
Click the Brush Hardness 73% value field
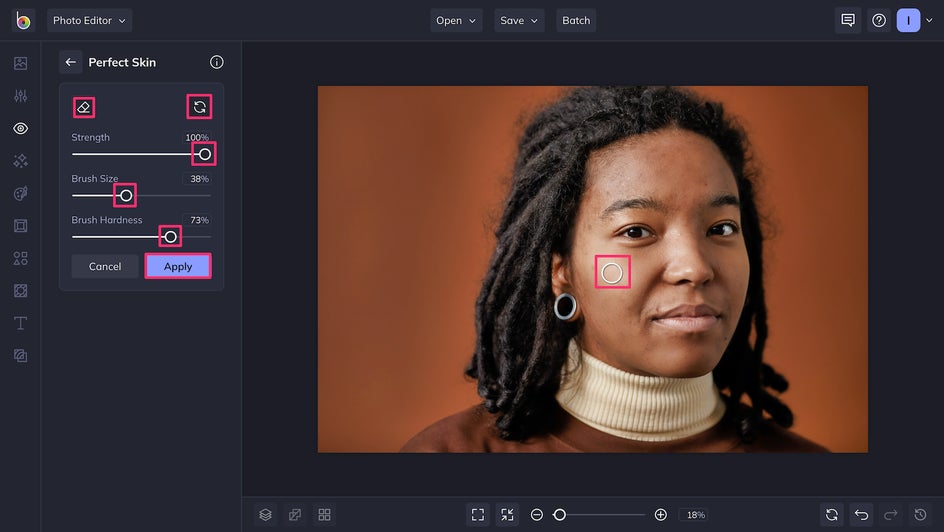[197, 220]
